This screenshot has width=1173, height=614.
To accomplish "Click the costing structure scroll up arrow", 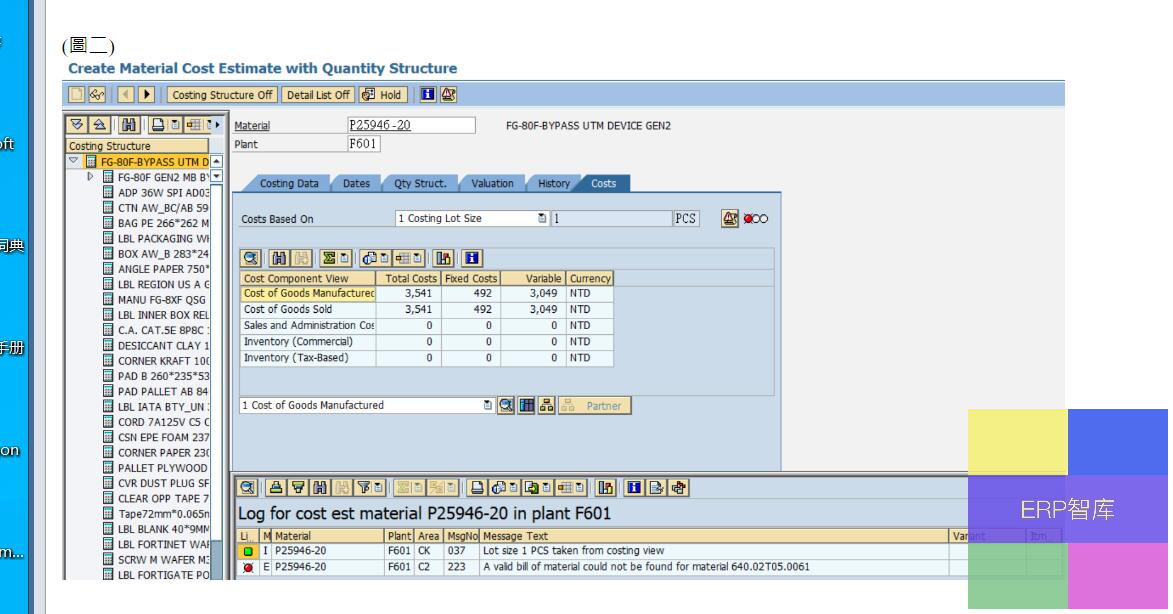I will (216, 162).
